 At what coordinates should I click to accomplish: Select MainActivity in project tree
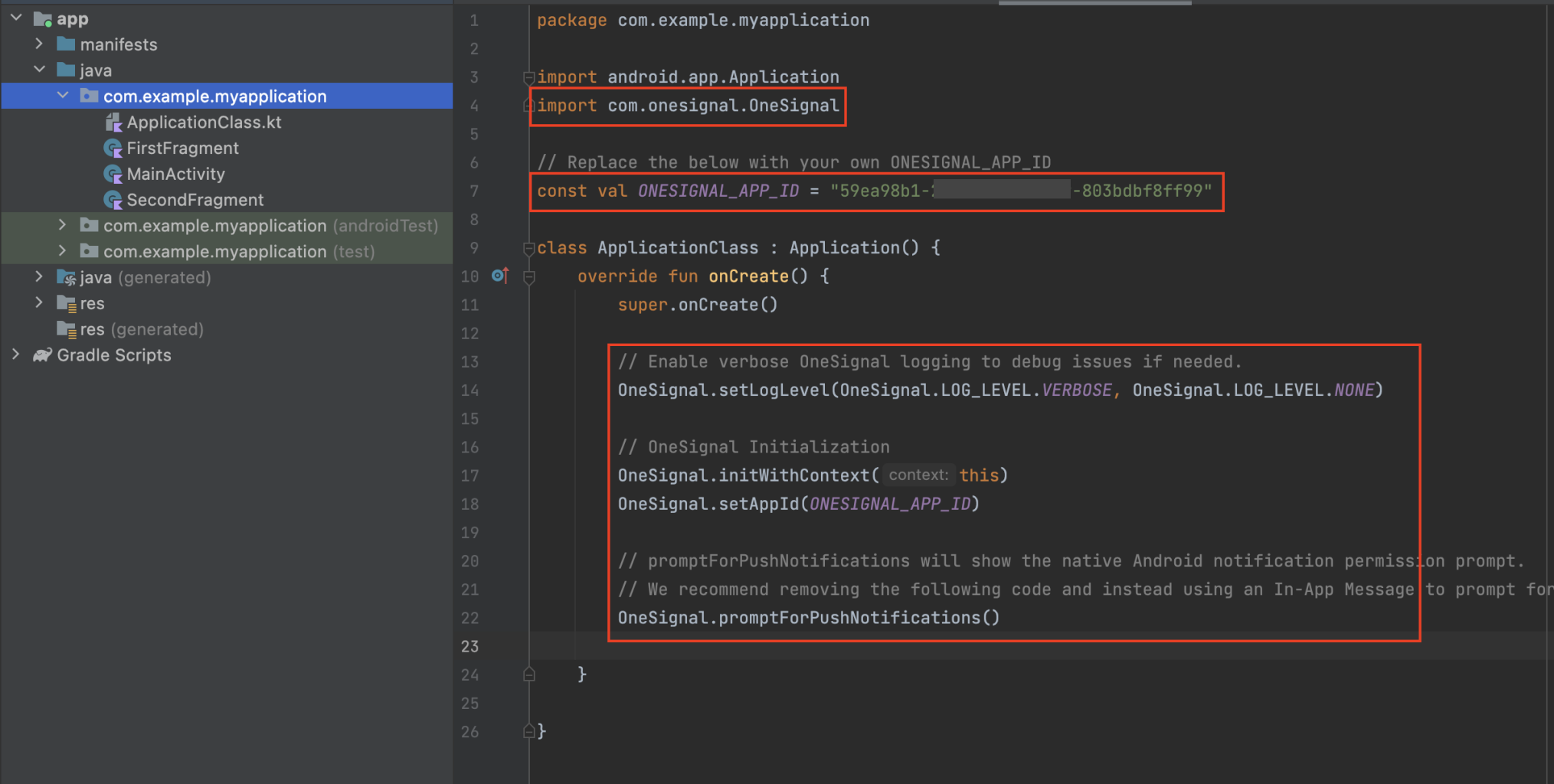click(x=175, y=174)
